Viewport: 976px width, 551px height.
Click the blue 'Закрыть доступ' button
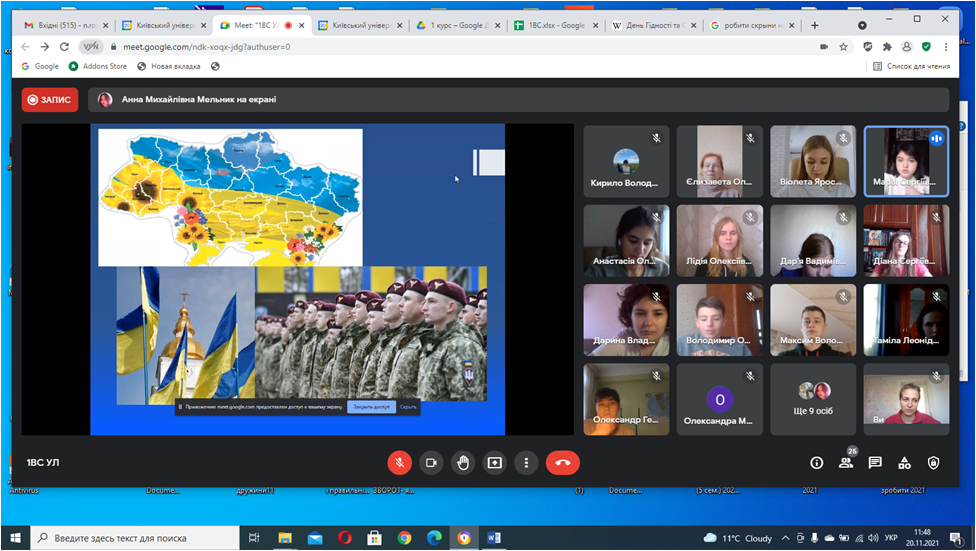371,407
